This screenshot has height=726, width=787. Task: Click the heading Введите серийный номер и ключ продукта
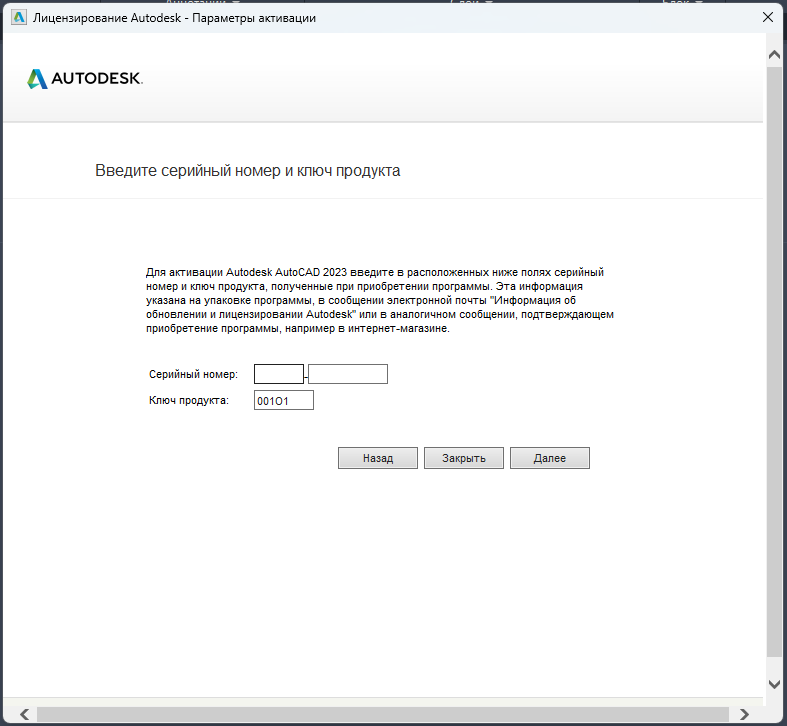click(247, 171)
